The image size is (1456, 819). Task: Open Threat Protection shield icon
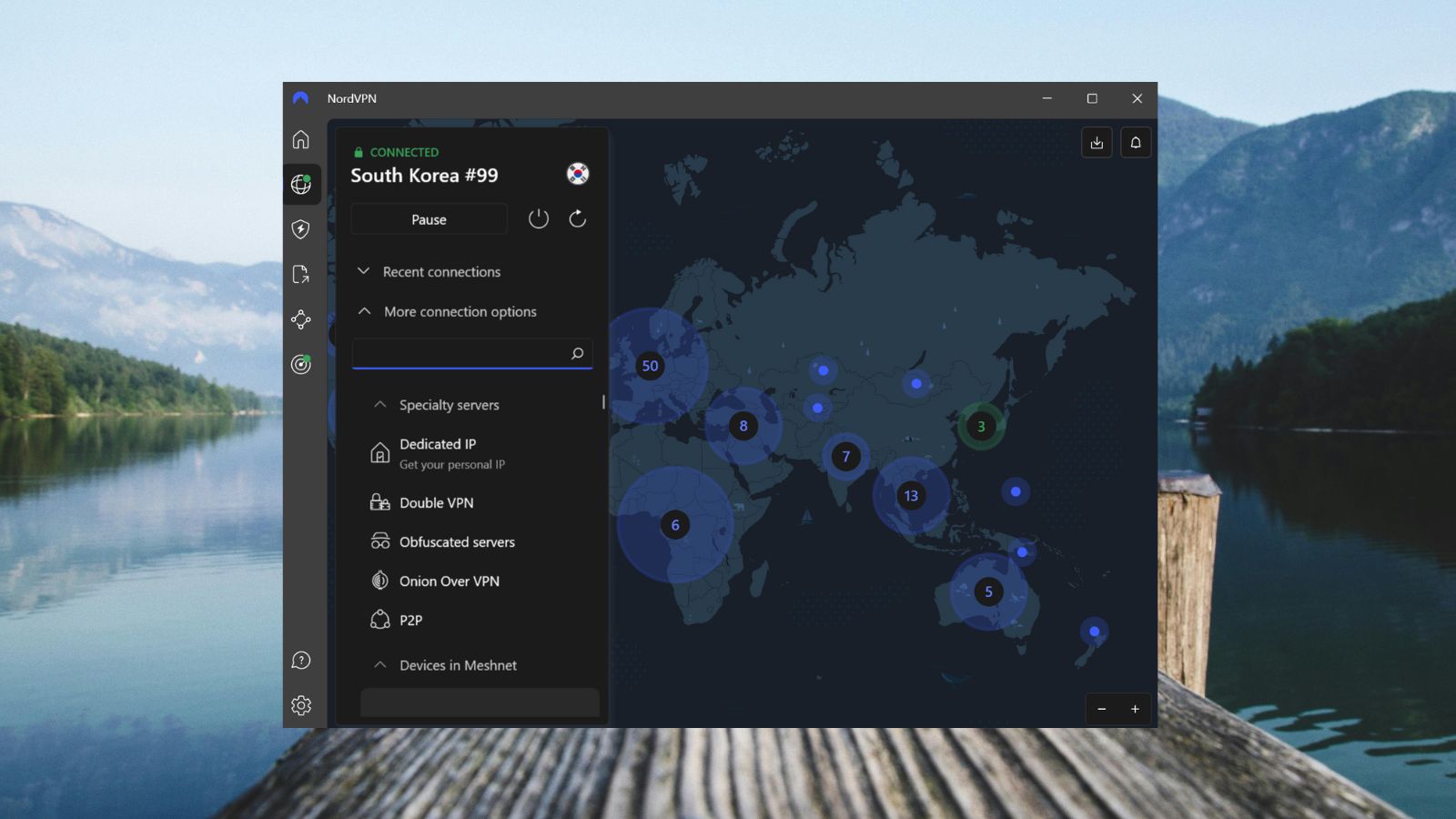click(x=301, y=229)
